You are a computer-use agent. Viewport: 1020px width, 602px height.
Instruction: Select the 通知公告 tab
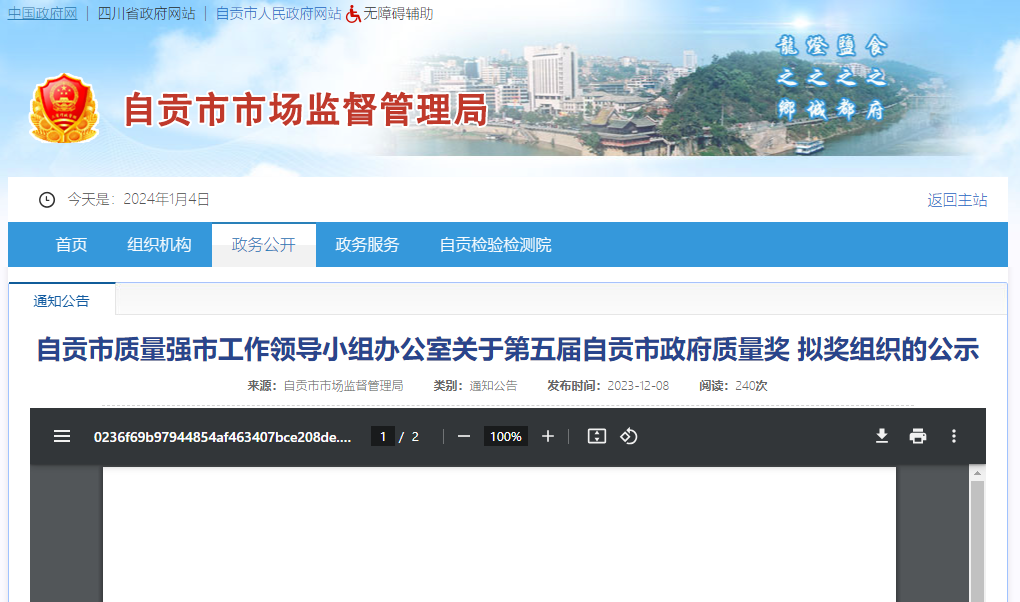(x=60, y=299)
